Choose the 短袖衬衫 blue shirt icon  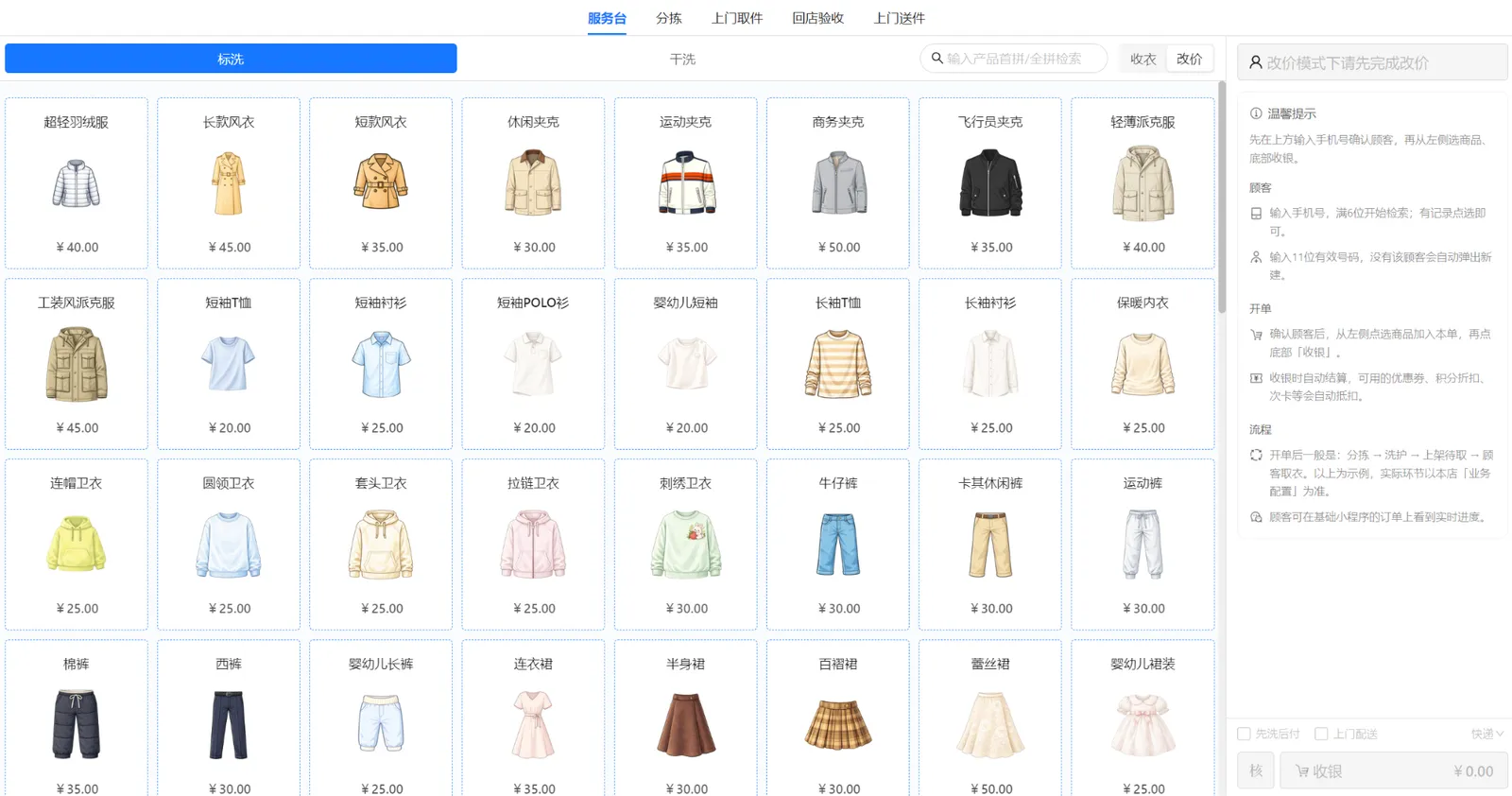coord(381,364)
